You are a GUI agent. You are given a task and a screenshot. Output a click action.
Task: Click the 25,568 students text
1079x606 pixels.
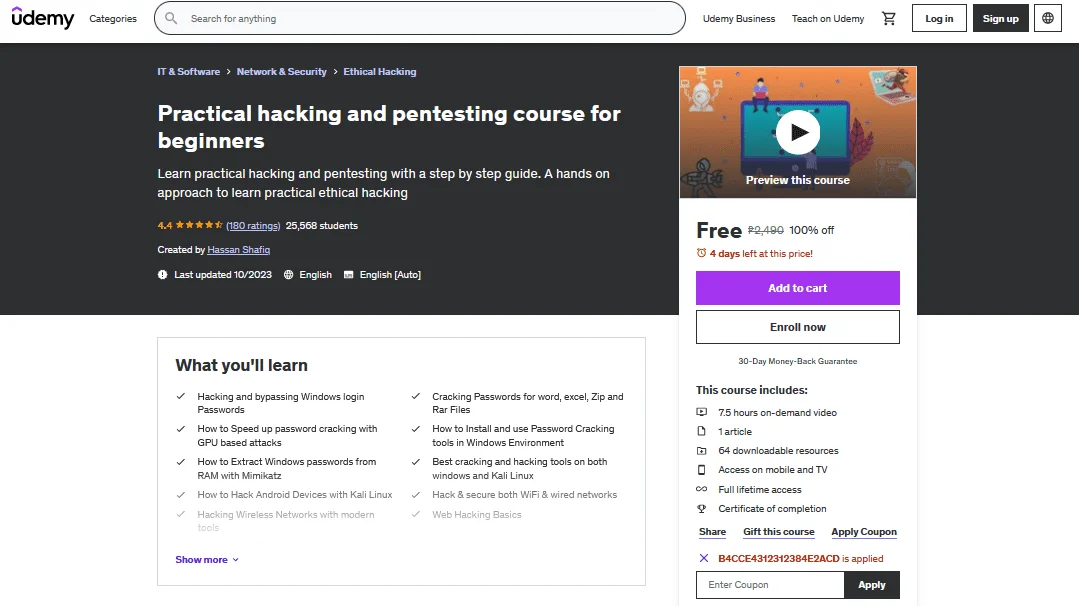click(x=321, y=226)
